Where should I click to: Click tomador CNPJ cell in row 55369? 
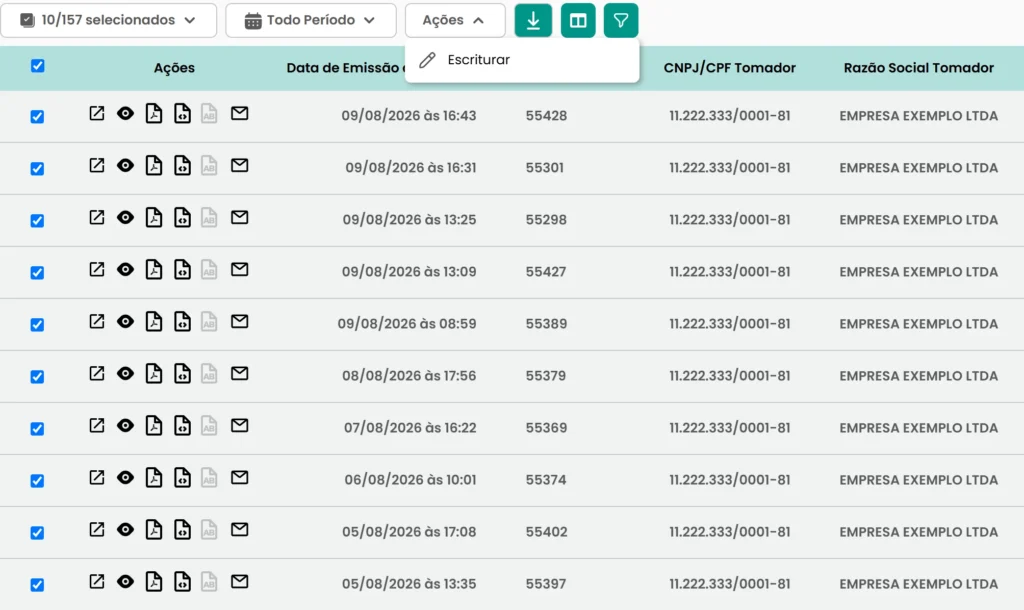(x=729, y=428)
